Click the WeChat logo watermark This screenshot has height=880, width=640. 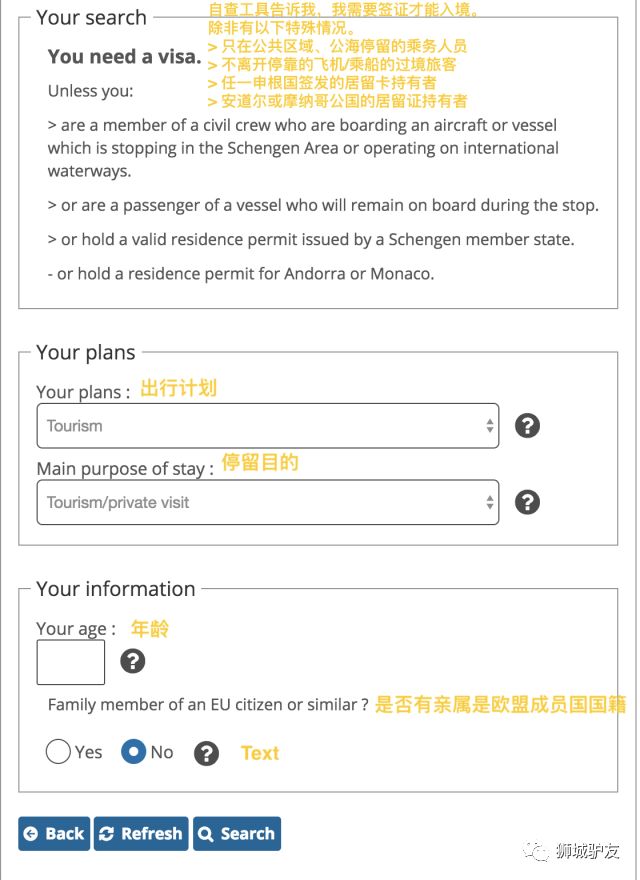pyautogui.click(x=541, y=851)
